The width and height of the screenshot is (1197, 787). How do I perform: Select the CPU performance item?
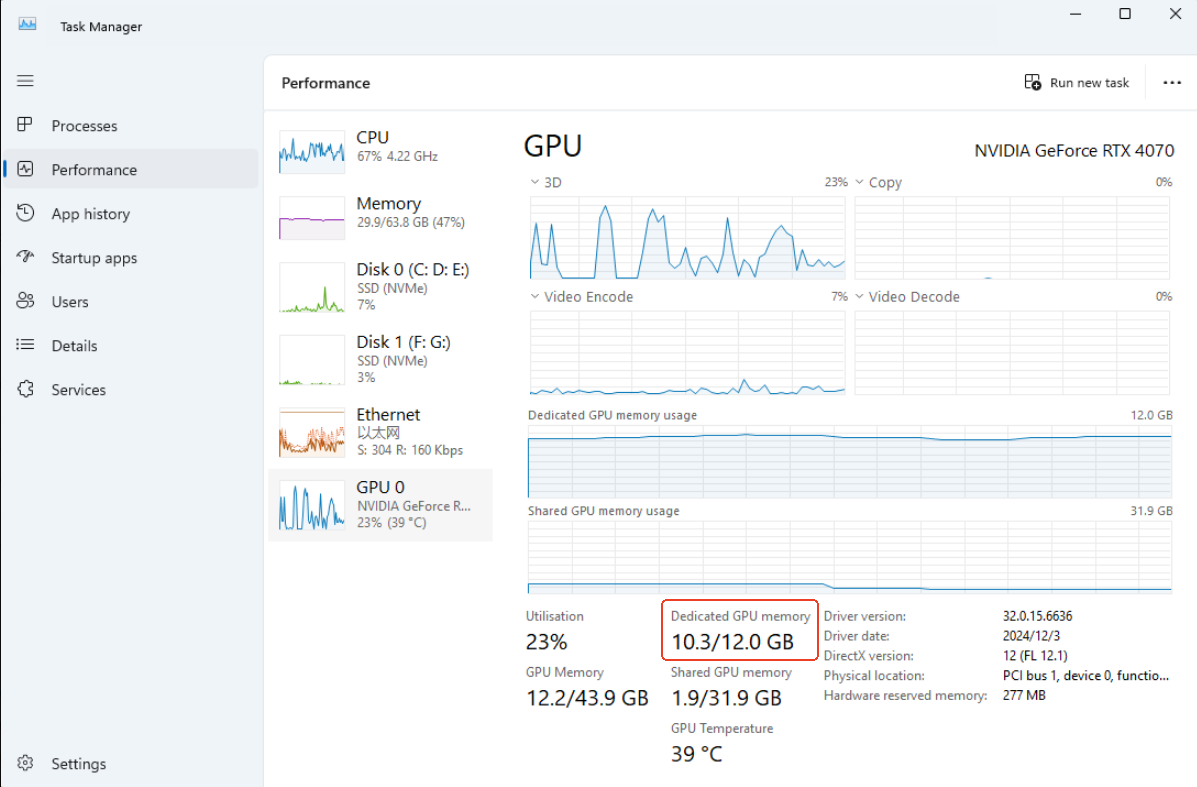click(x=380, y=151)
